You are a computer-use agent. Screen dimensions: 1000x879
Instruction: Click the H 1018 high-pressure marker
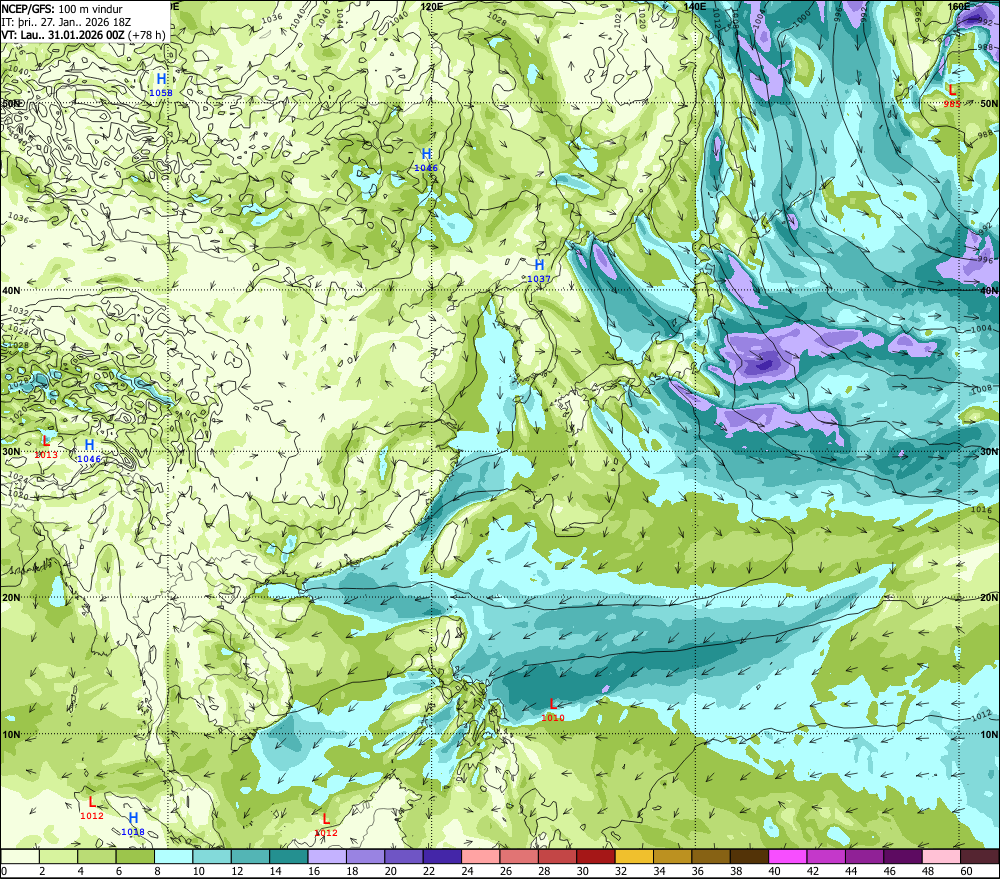[x=133, y=824]
